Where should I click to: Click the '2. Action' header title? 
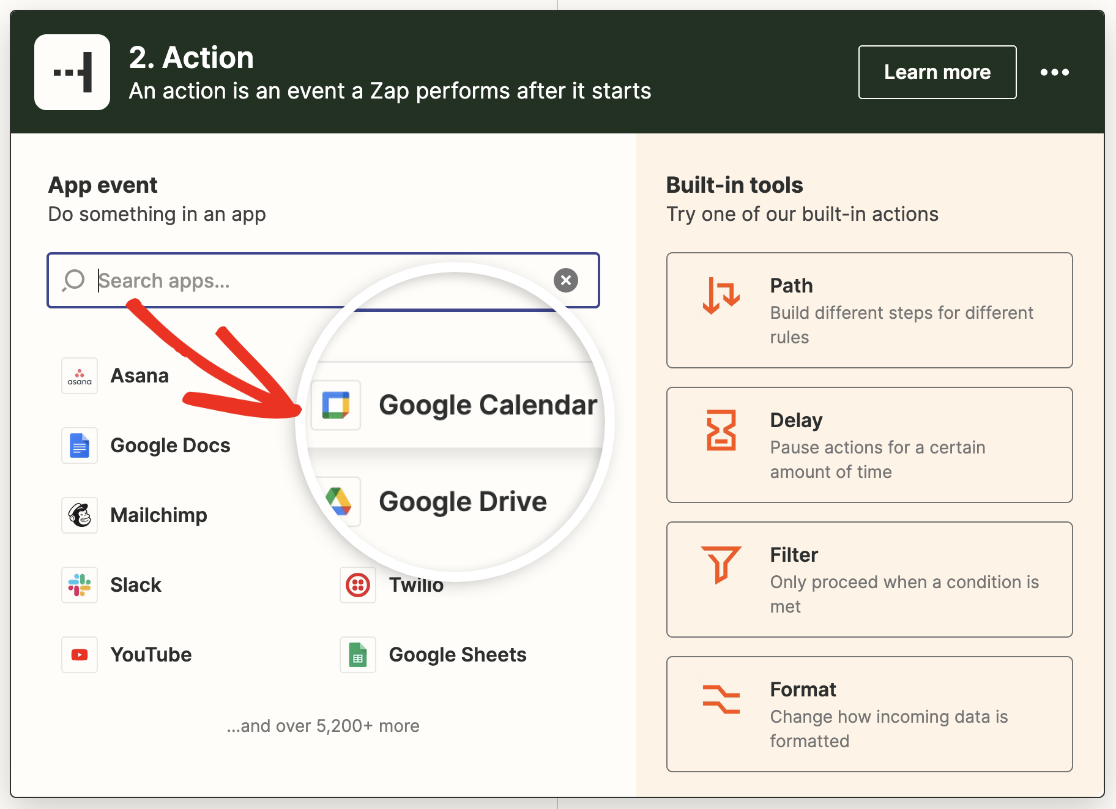point(191,58)
